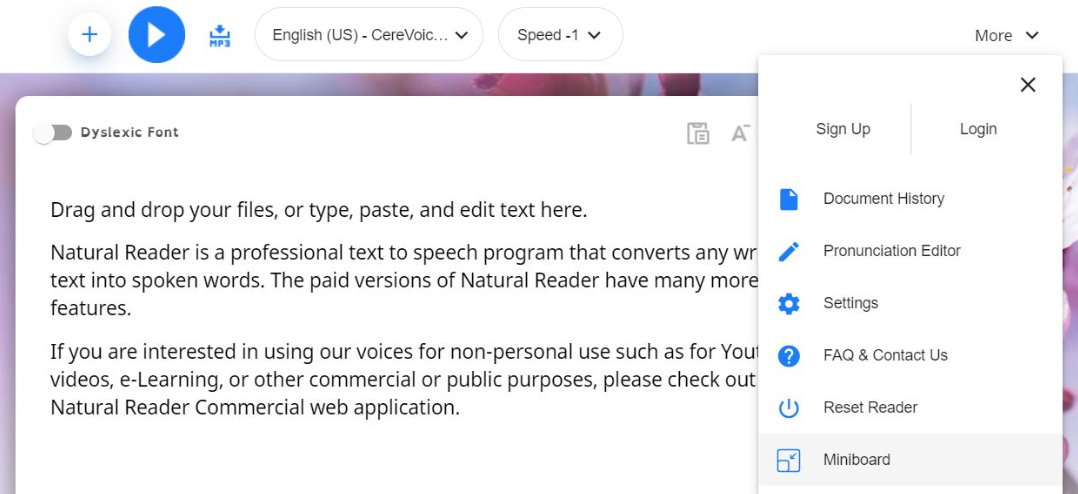Open the English (US) CereVoice voice dropdown
Image resolution: width=1078 pixels, height=494 pixels.
click(368, 34)
